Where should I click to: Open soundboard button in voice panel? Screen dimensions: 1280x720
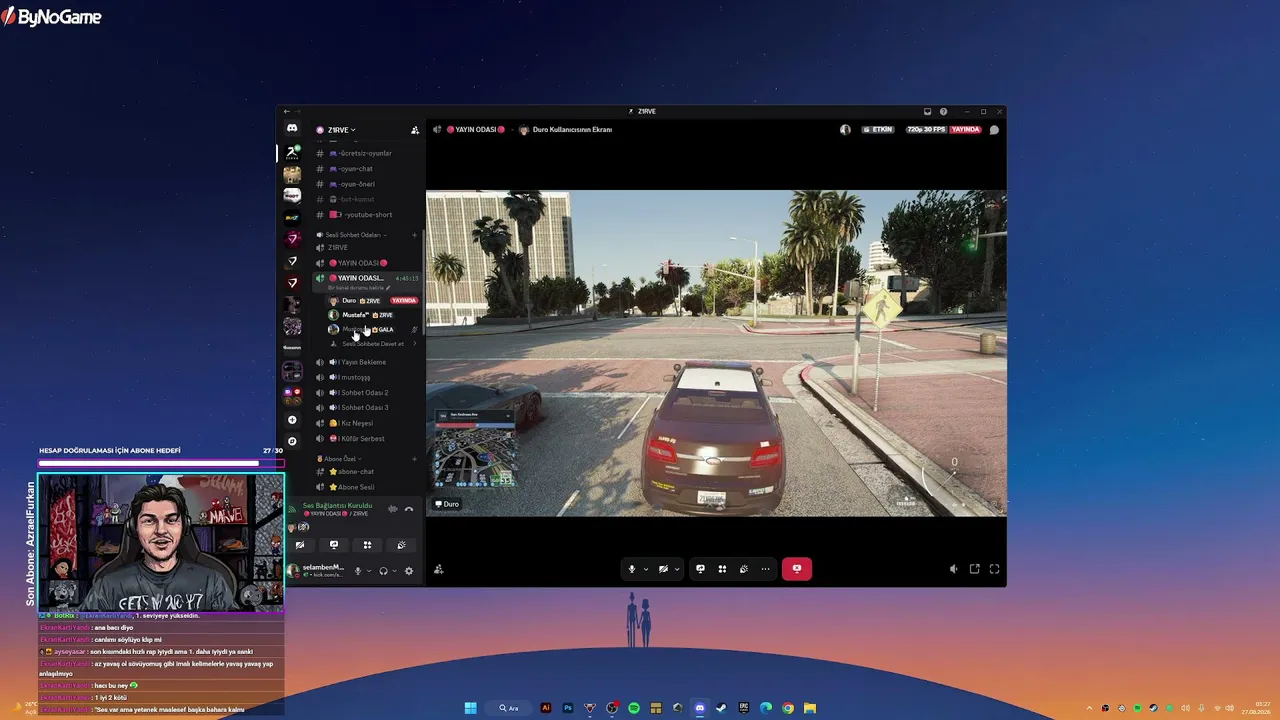[x=401, y=545]
